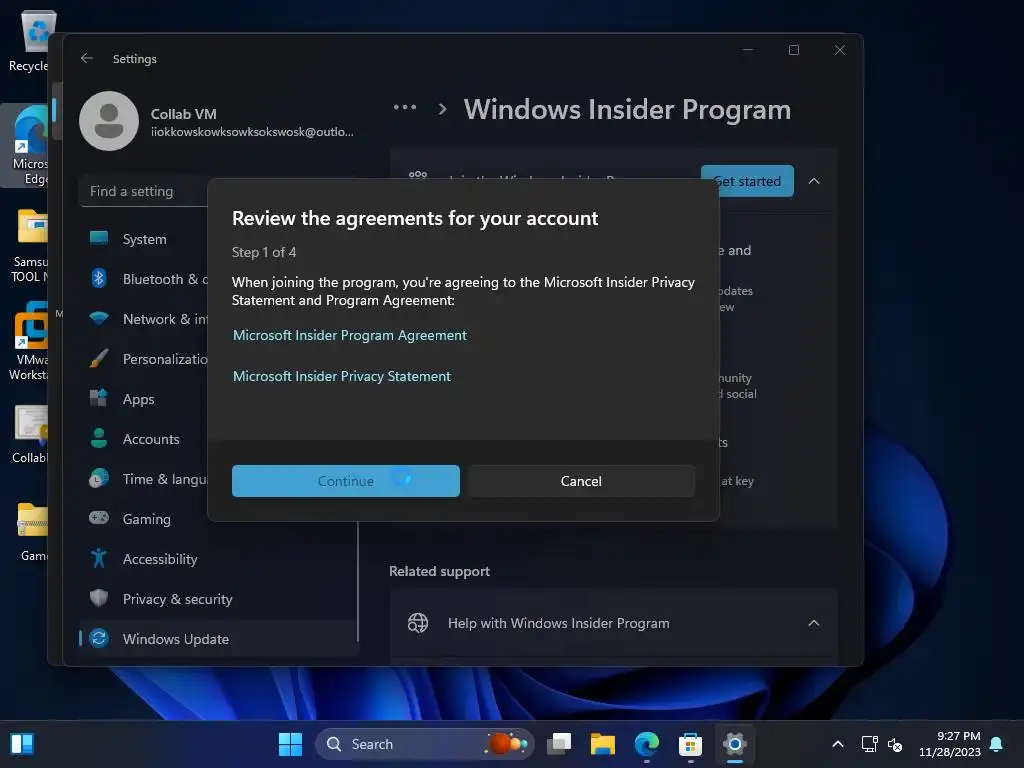Open the breadcrumb ellipsis menu
Image resolution: width=1024 pixels, height=768 pixels.
(405, 107)
